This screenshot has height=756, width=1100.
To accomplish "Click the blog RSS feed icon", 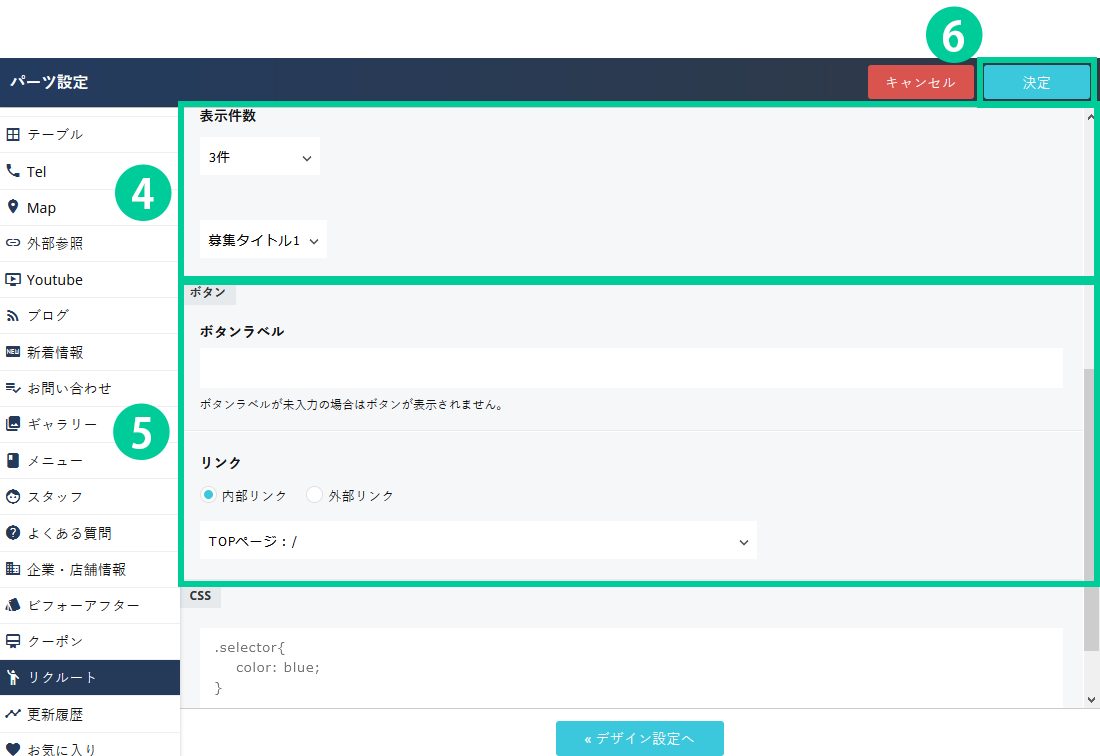I will point(13,315).
